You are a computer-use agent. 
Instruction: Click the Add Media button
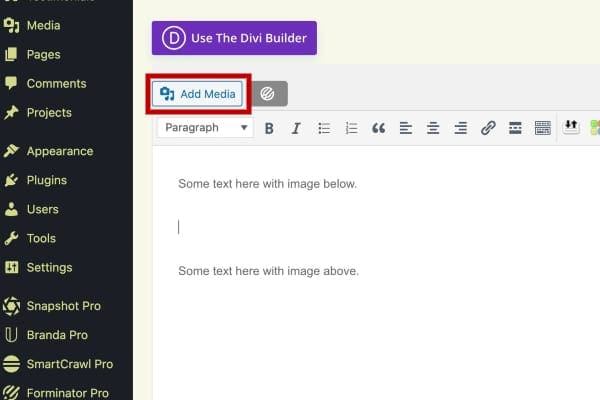point(199,94)
